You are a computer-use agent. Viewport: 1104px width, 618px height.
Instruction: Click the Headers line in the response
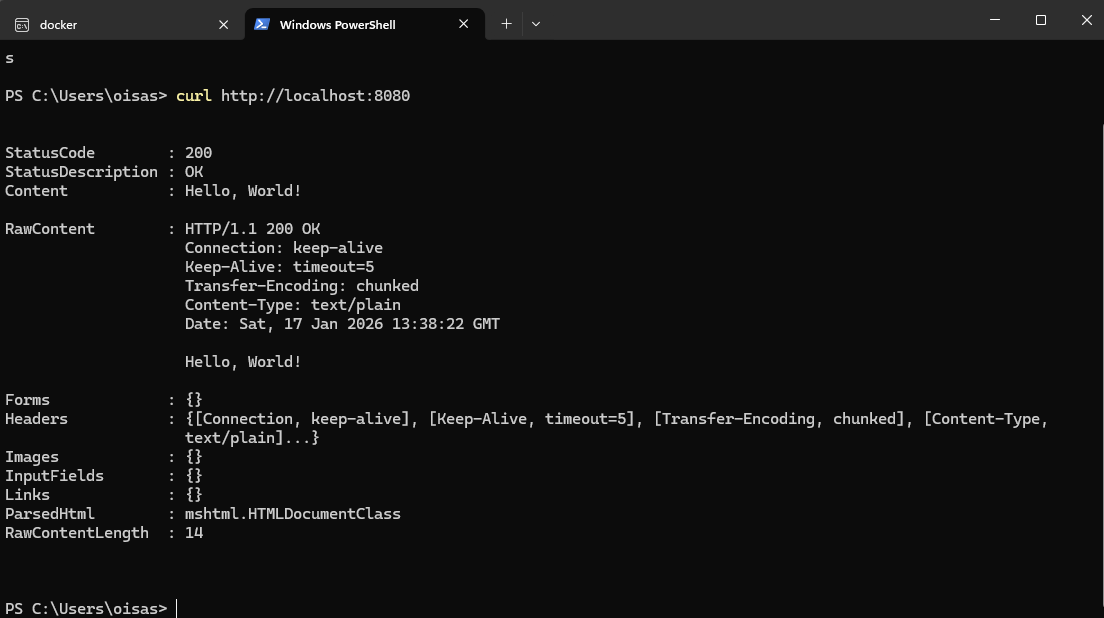(37, 418)
